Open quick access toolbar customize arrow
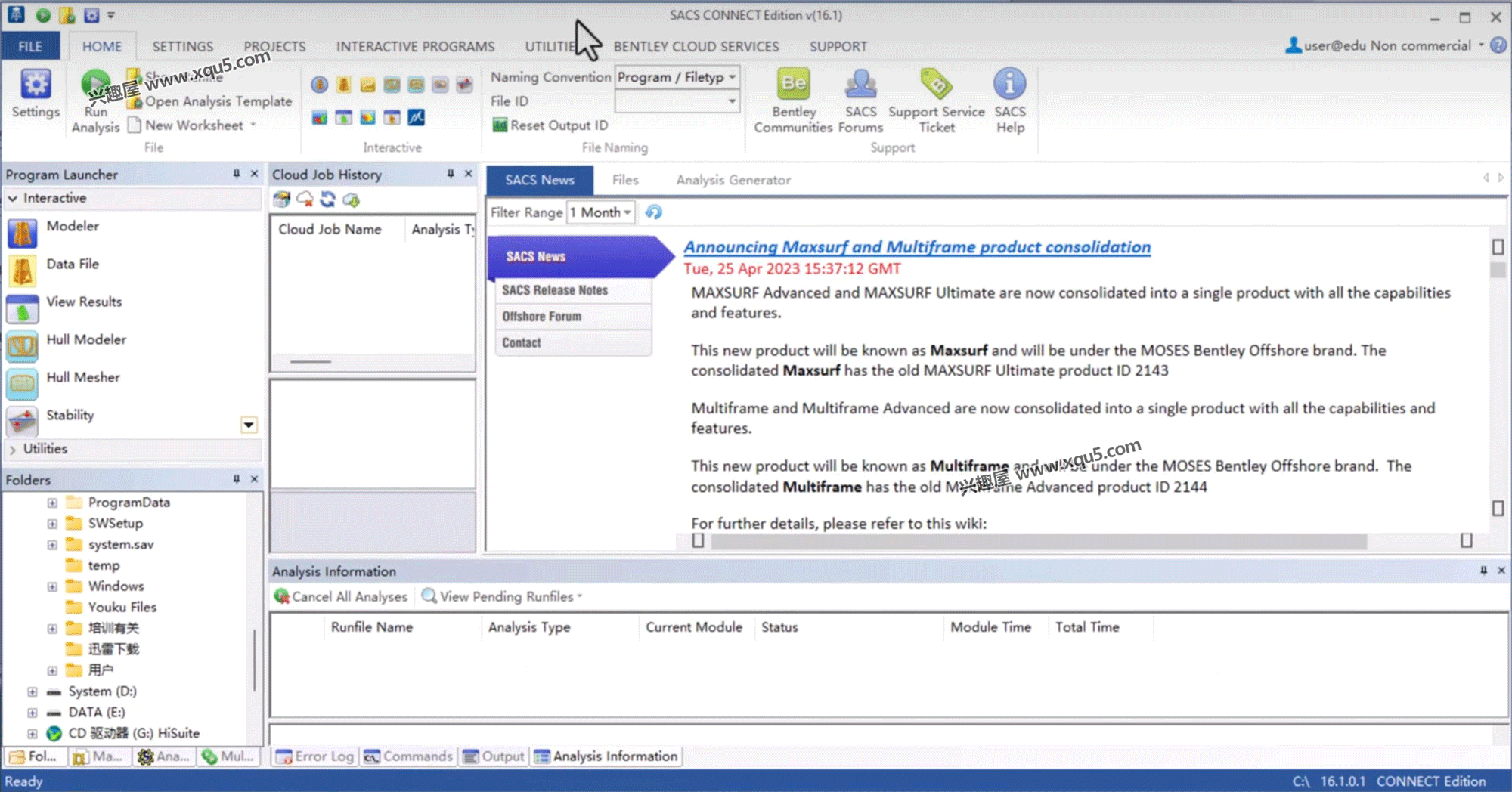This screenshot has width=1512, height=792. coord(111,14)
